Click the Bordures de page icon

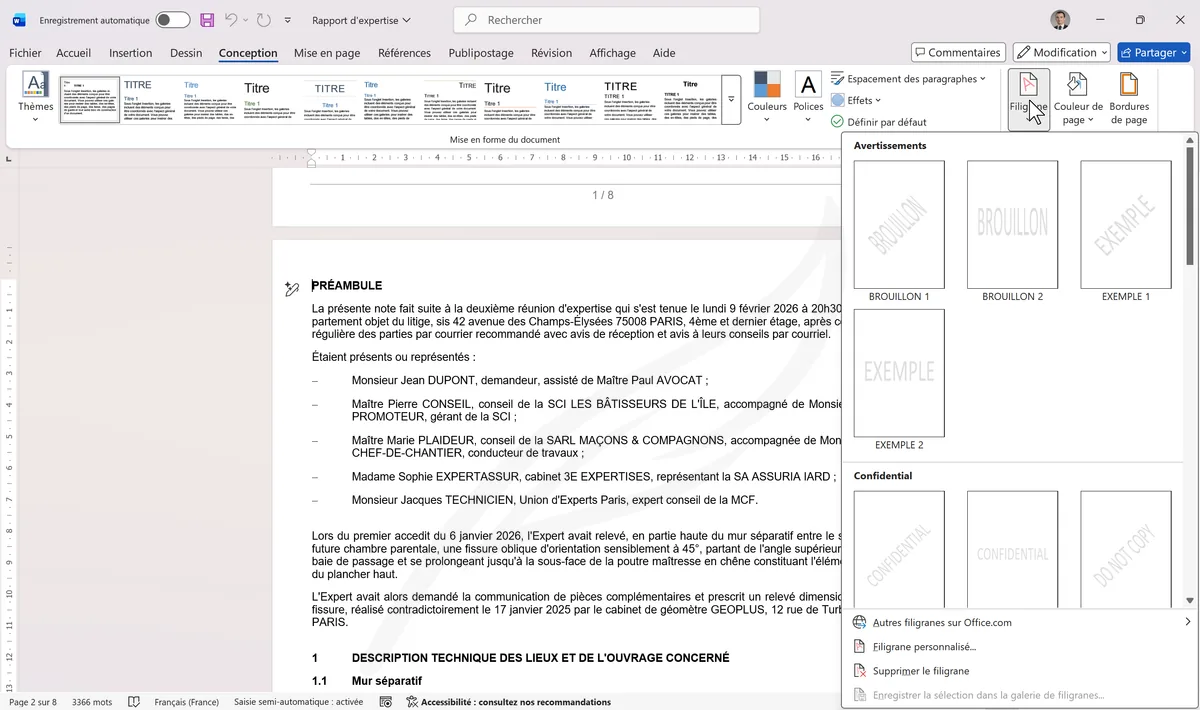click(1128, 95)
